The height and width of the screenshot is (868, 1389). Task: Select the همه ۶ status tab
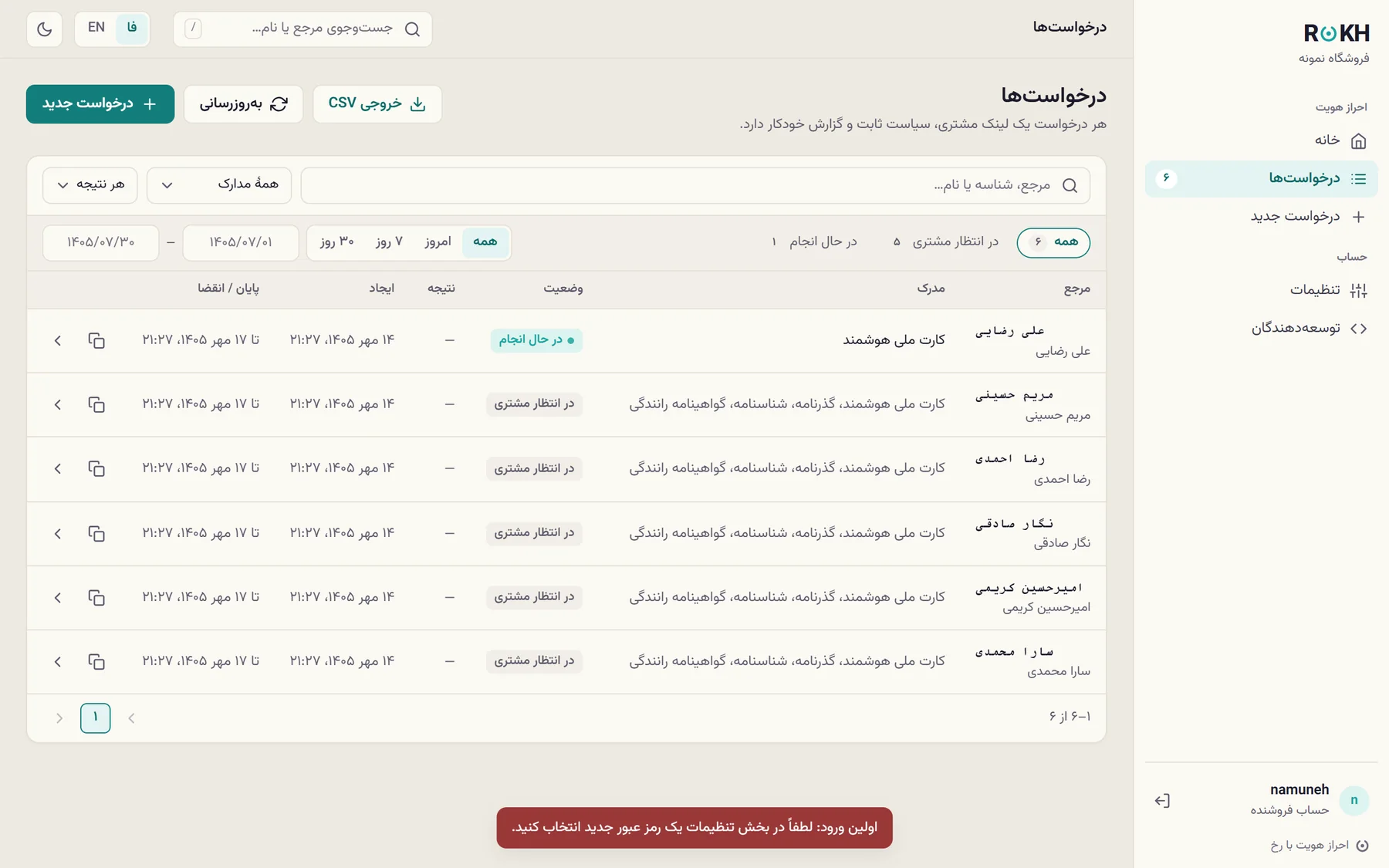tap(1053, 242)
